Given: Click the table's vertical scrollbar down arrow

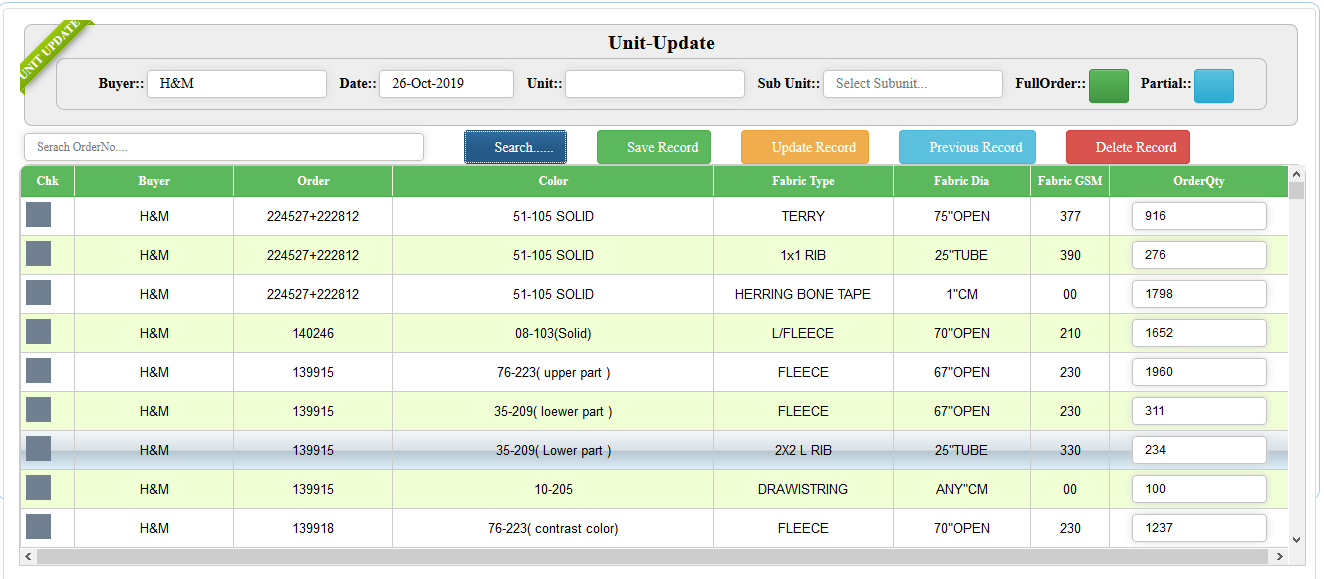Looking at the screenshot, I should [1296, 540].
